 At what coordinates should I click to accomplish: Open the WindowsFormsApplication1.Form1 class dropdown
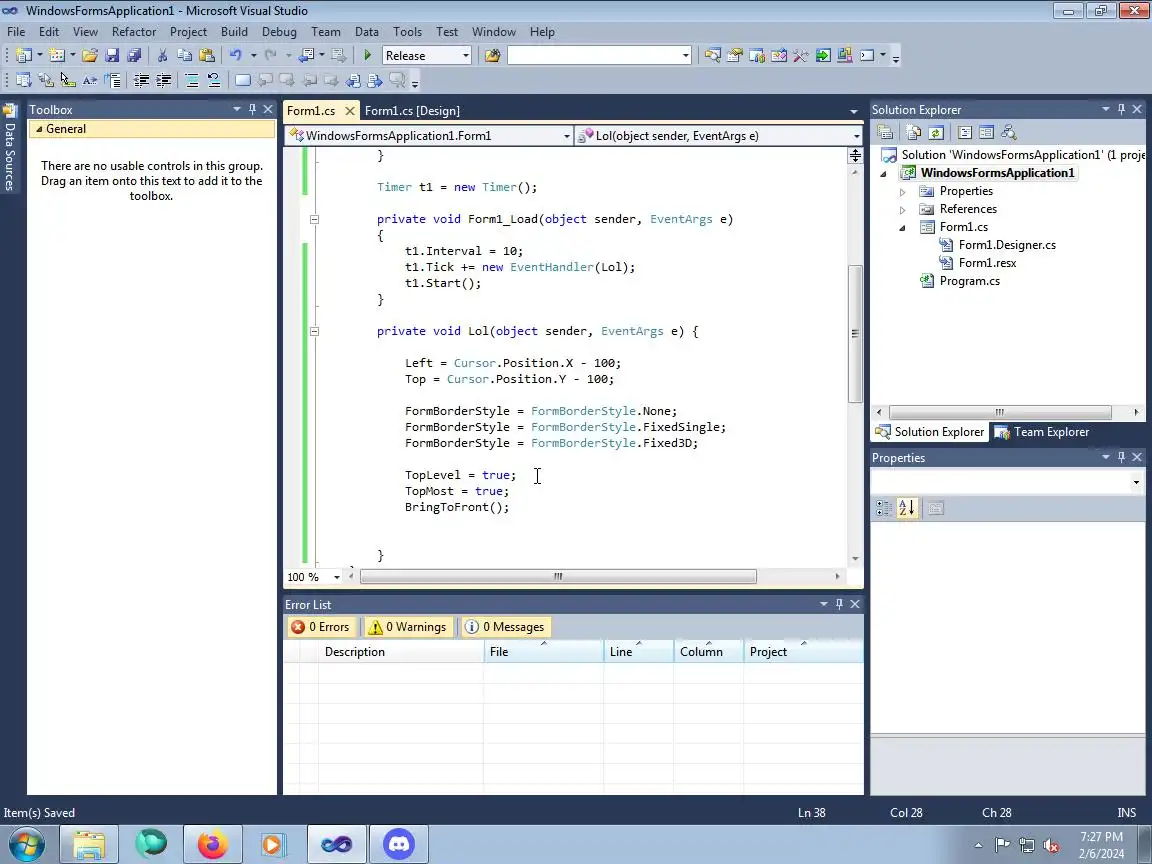tap(566, 136)
